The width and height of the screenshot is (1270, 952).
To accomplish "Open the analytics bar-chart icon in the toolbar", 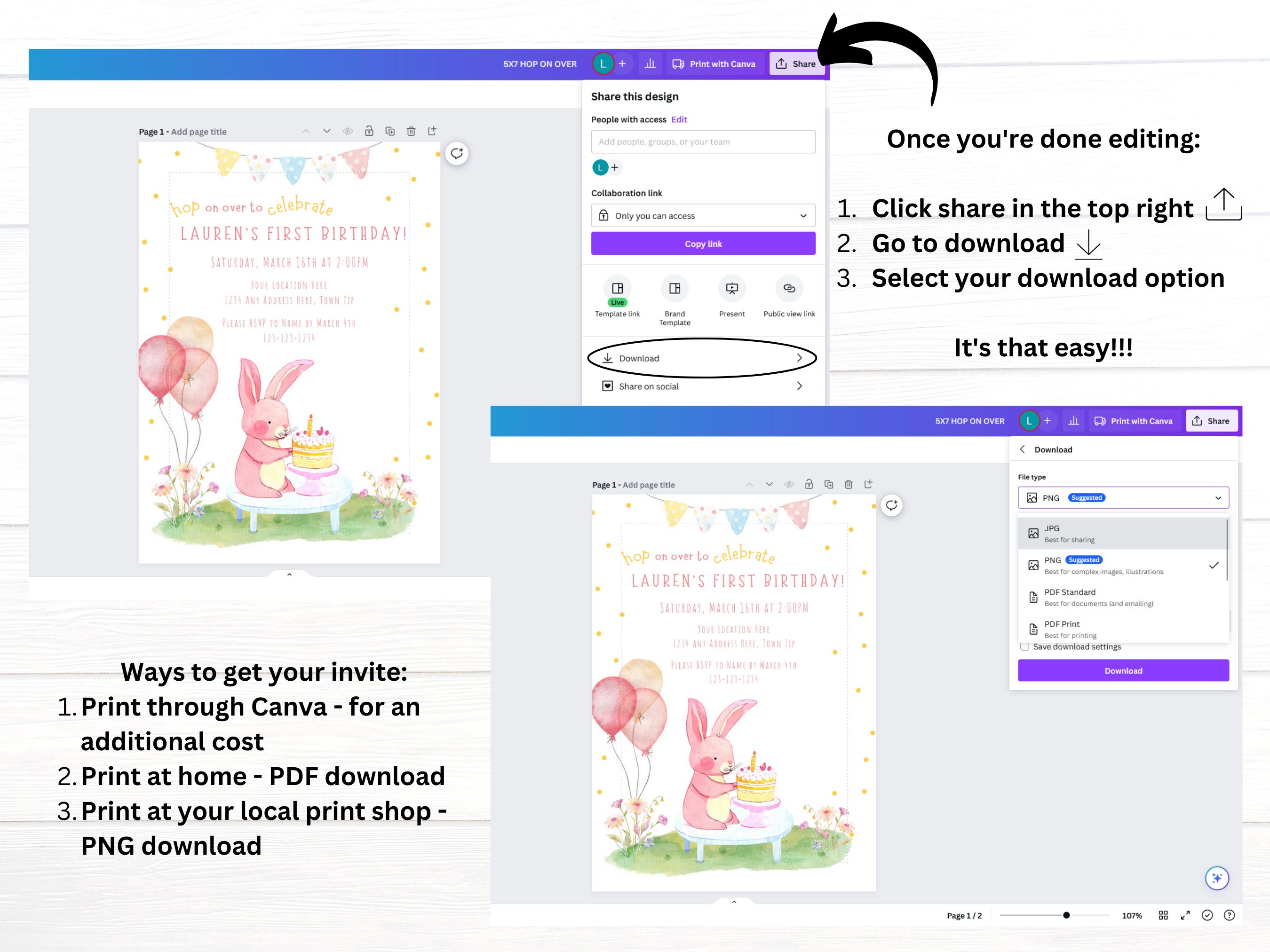I will [650, 63].
